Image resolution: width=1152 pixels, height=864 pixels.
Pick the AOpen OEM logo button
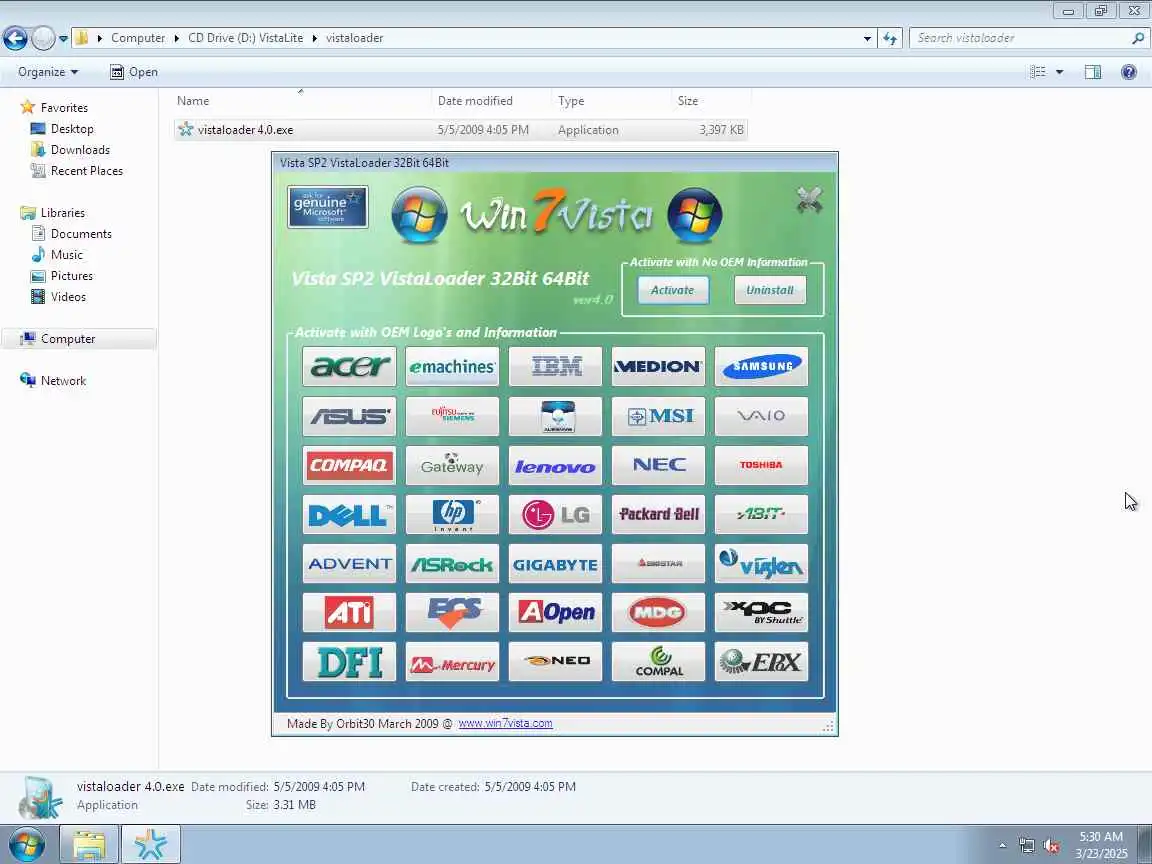point(555,613)
